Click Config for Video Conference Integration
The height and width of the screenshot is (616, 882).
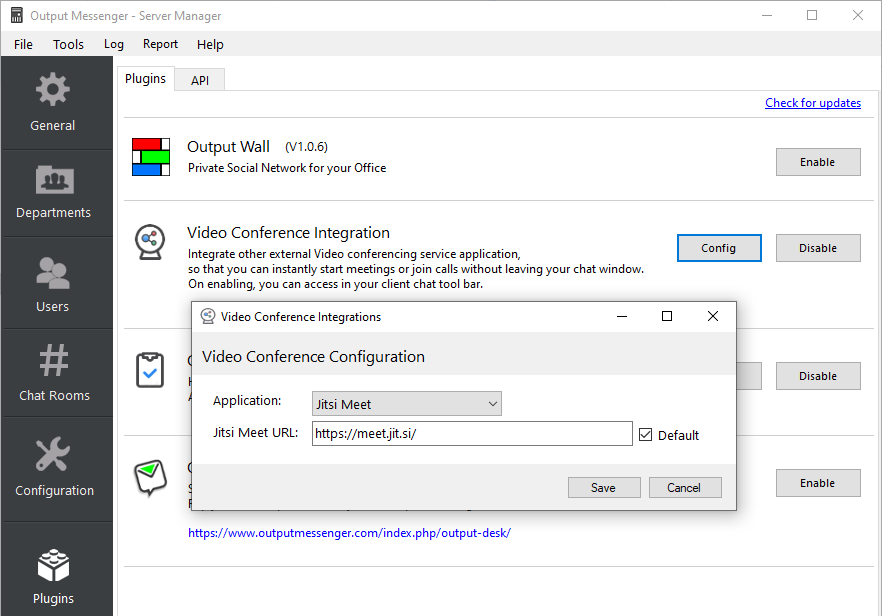(719, 248)
